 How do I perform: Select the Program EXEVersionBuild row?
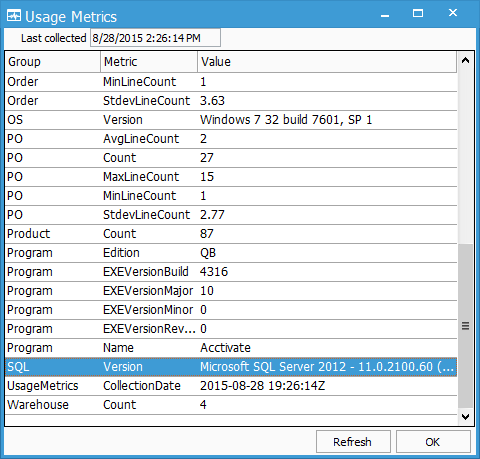click(231, 272)
